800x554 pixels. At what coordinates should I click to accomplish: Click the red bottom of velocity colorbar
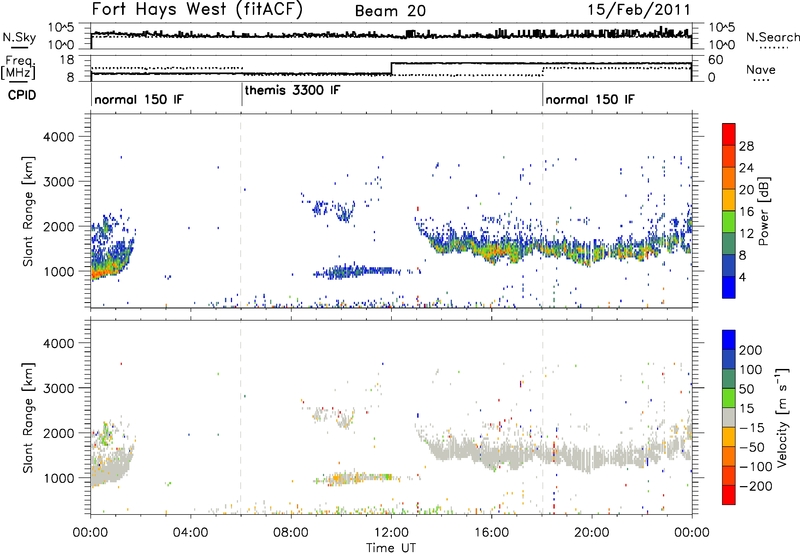(729, 495)
